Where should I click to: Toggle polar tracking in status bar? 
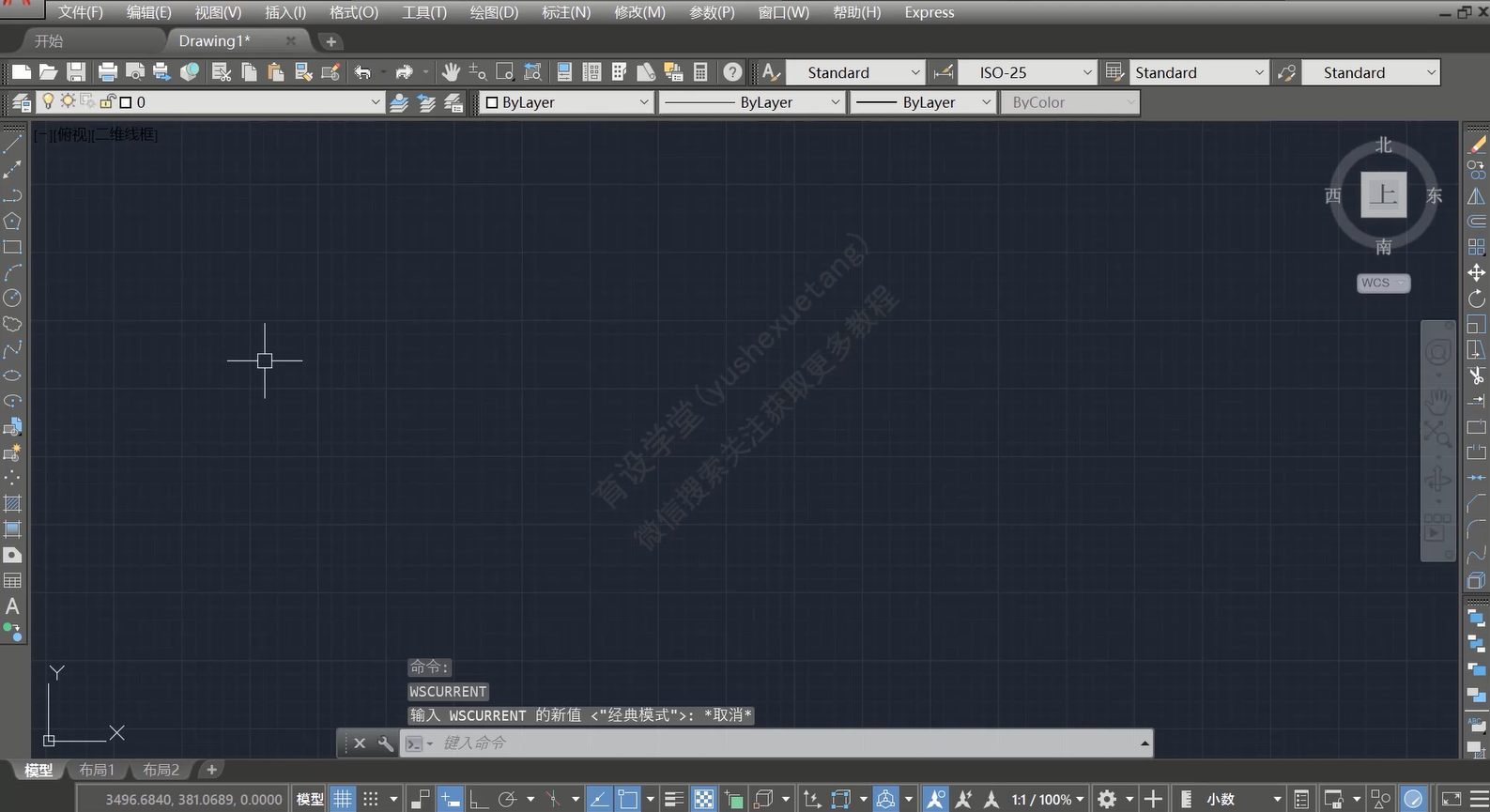(508, 799)
